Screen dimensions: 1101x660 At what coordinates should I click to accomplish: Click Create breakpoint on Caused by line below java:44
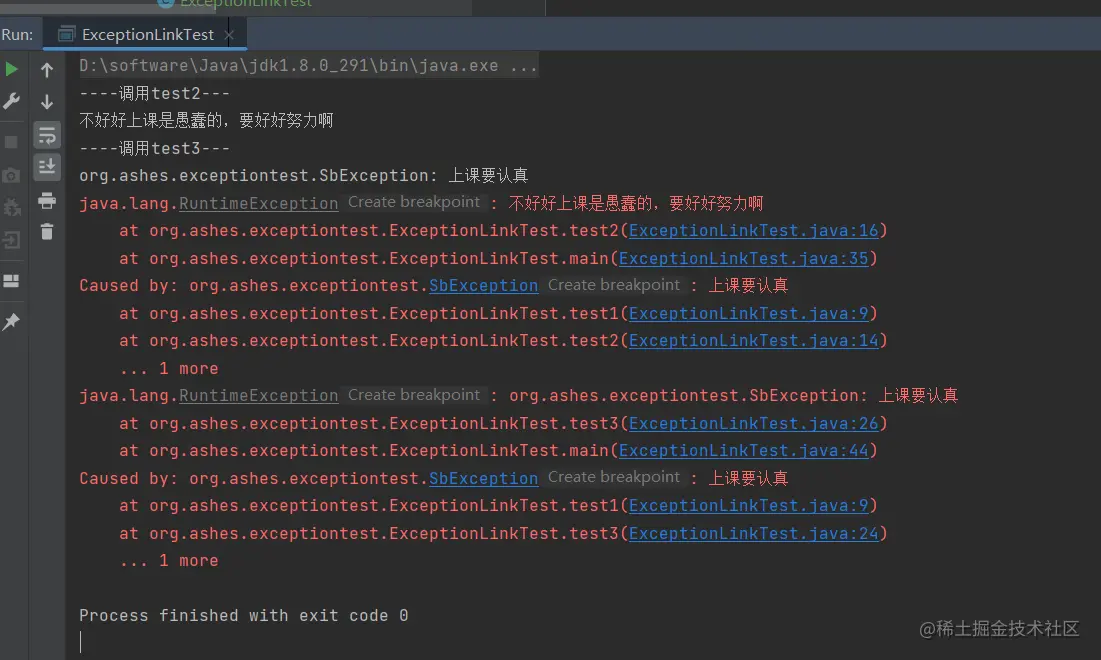pos(614,477)
